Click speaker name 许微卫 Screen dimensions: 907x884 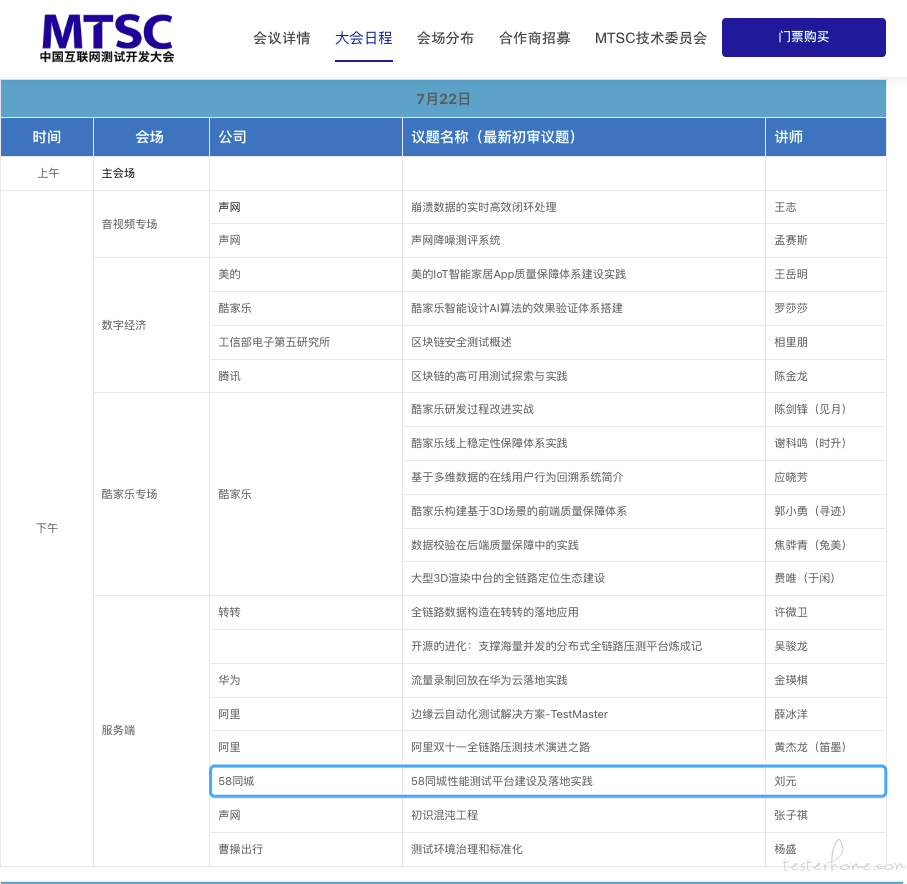tap(791, 613)
